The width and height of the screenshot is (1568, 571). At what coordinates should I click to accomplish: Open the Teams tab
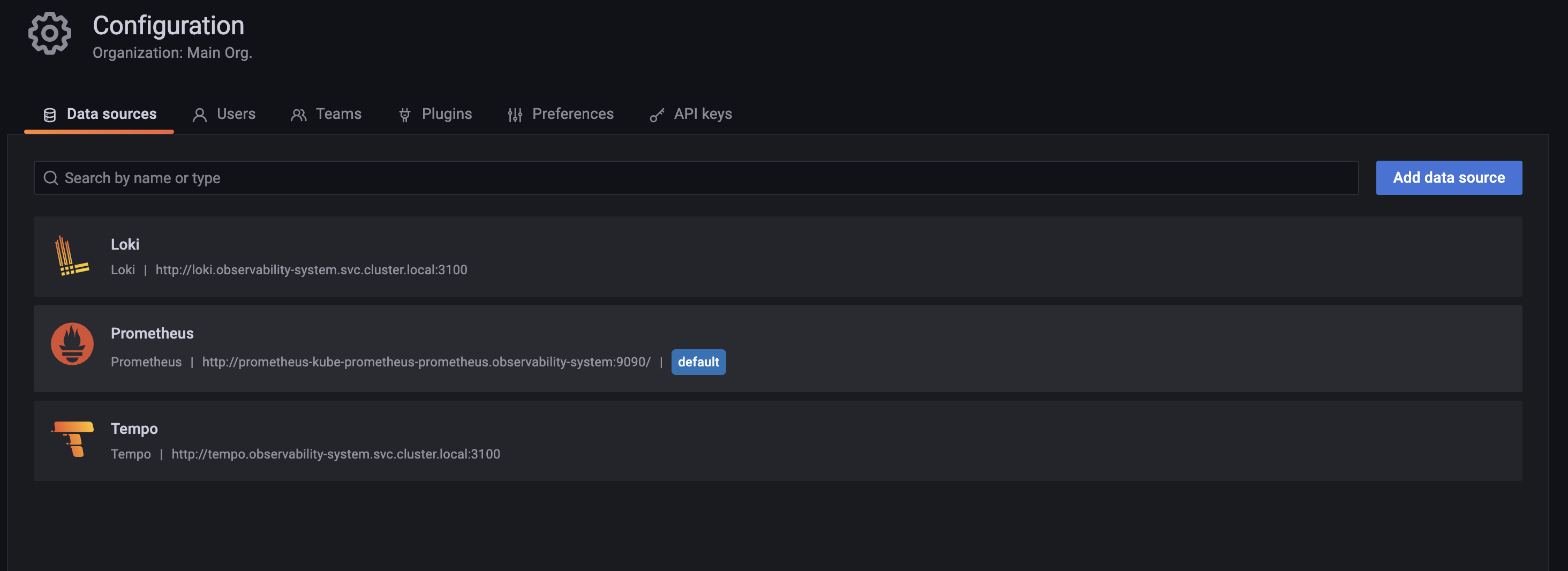(x=326, y=114)
